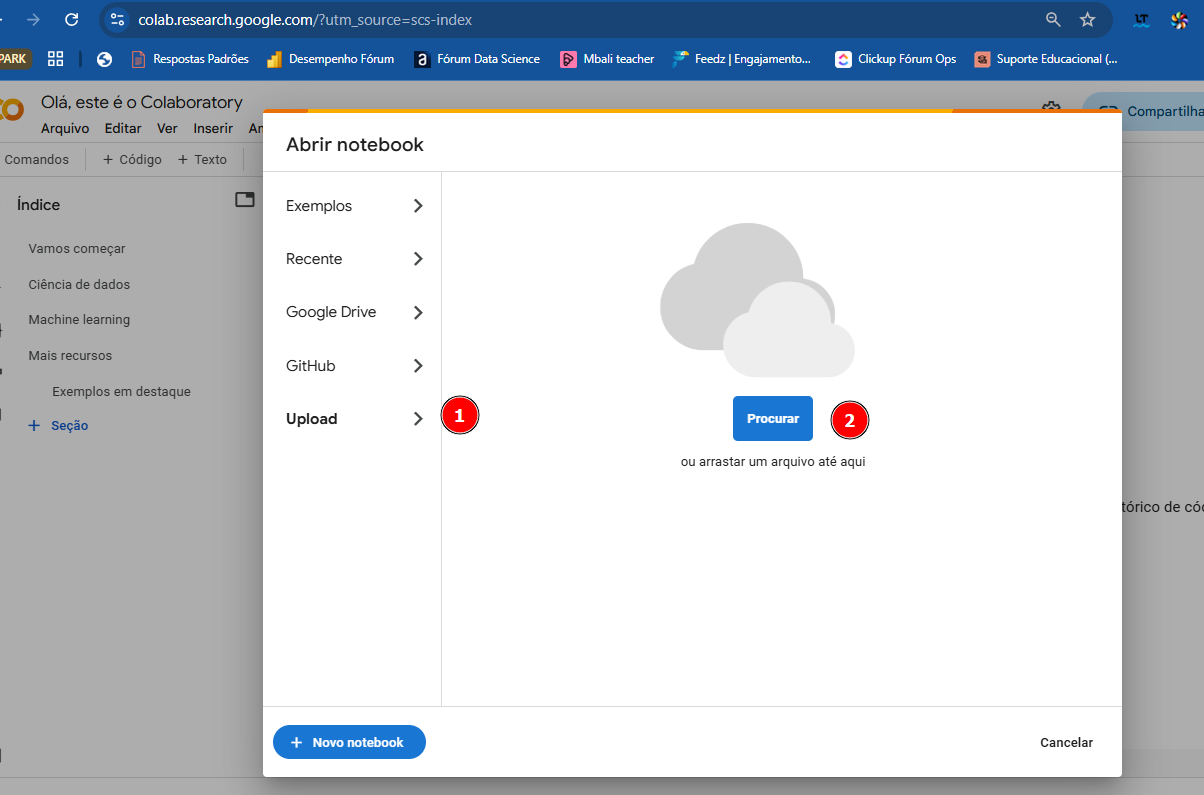The height and width of the screenshot is (795, 1204).
Task: Click the browser forward arrow
Action: tap(34, 19)
